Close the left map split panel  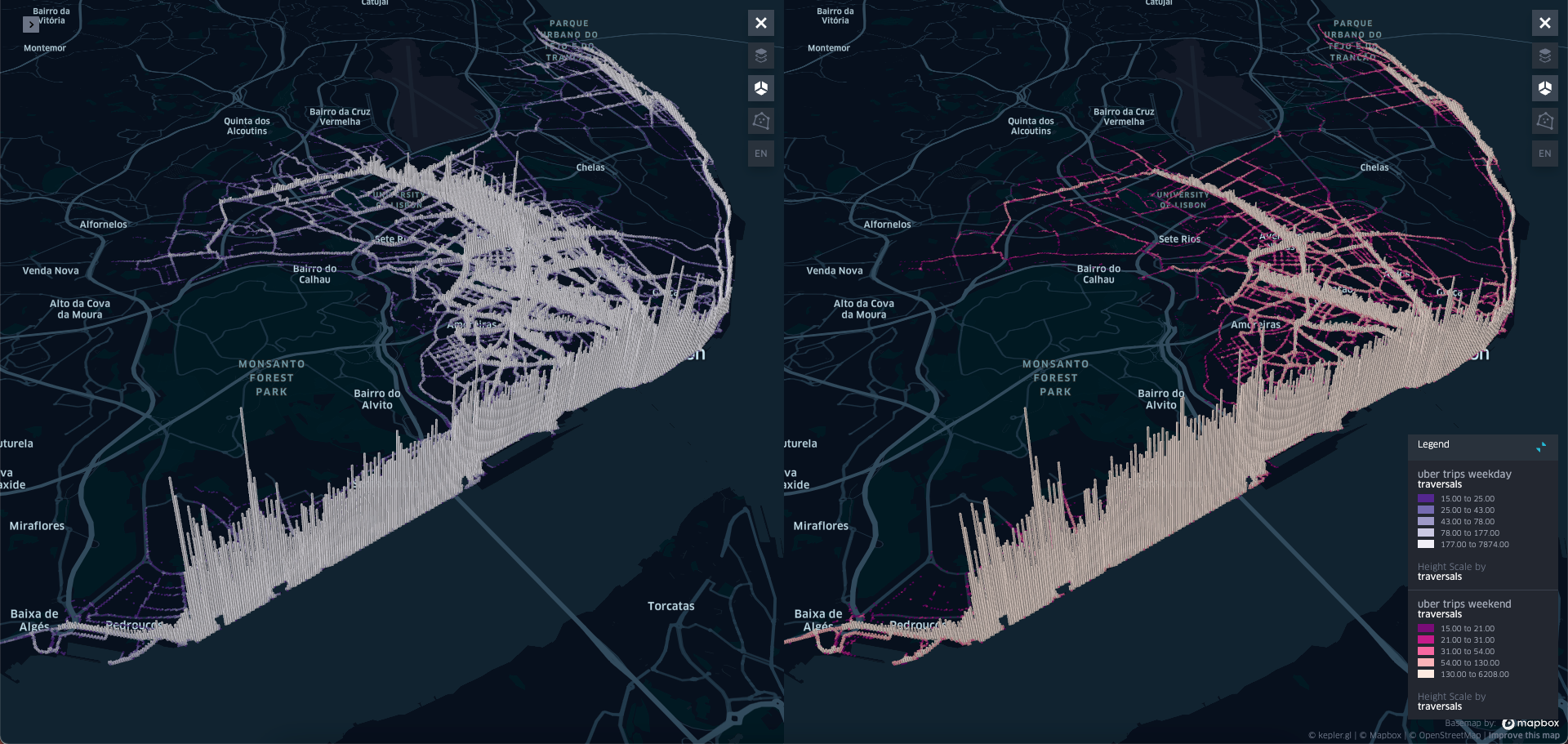point(761,23)
